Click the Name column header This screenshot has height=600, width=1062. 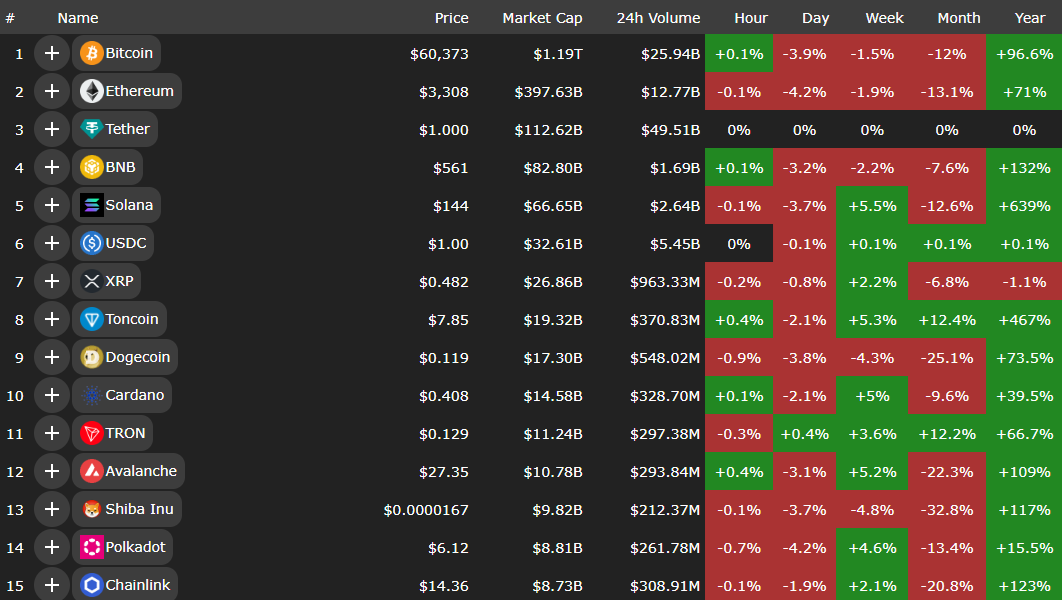point(78,18)
